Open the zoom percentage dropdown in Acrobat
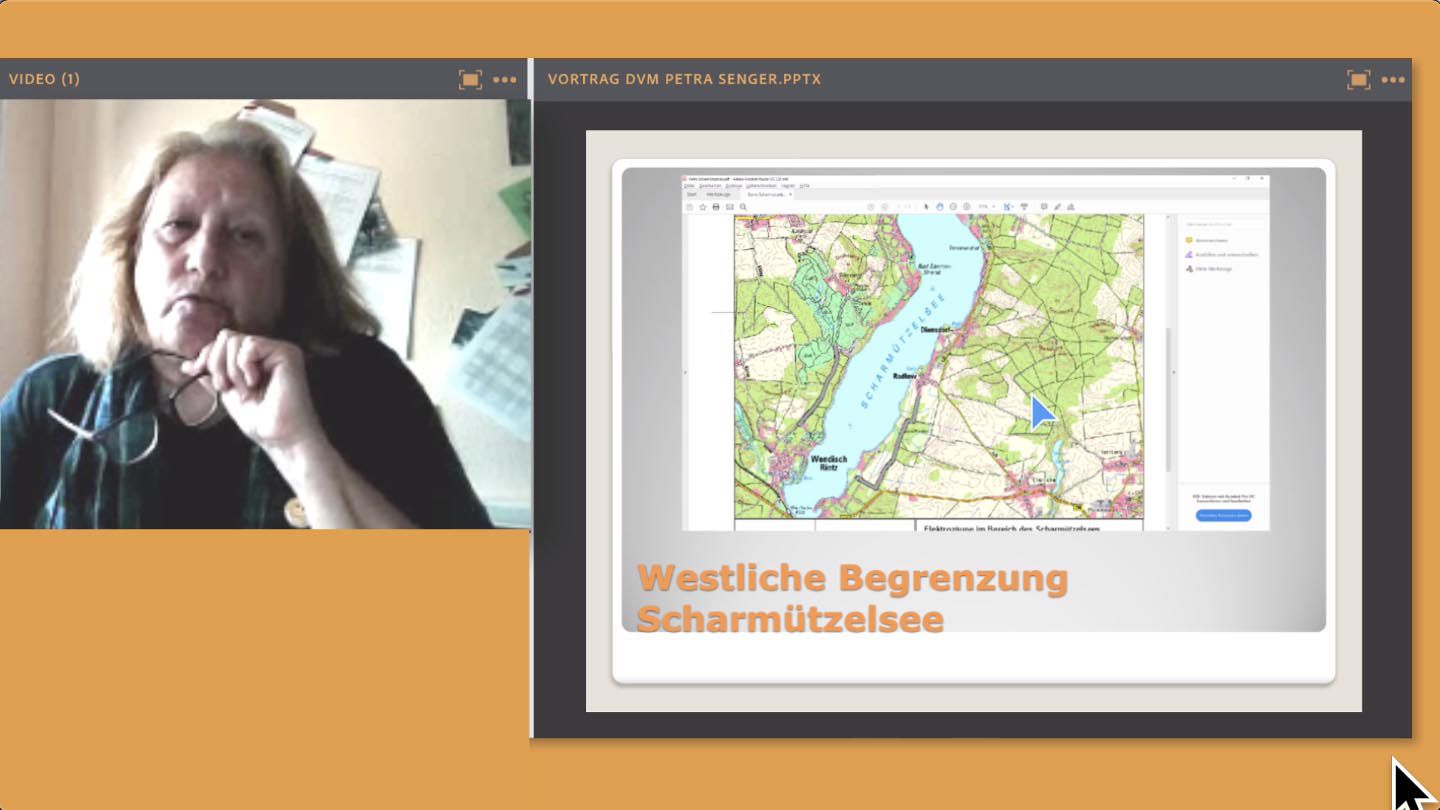The width and height of the screenshot is (1440, 810). pos(987,207)
